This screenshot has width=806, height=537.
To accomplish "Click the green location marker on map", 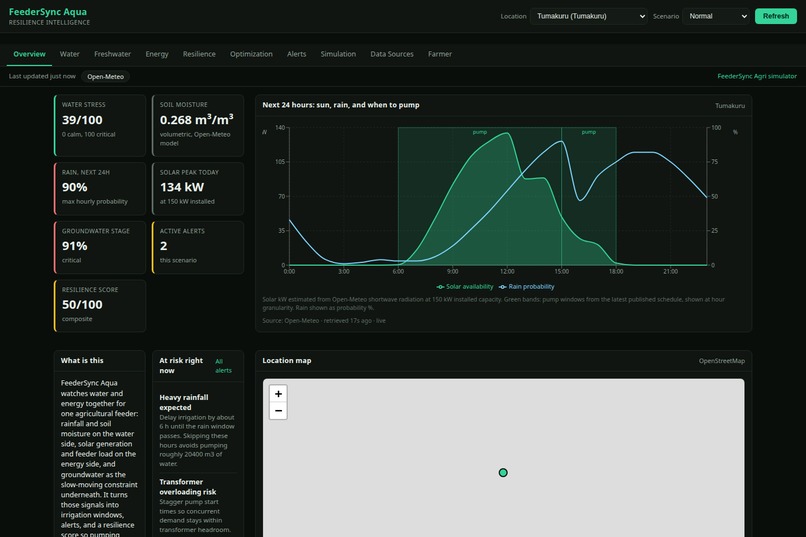I will click(x=503, y=473).
